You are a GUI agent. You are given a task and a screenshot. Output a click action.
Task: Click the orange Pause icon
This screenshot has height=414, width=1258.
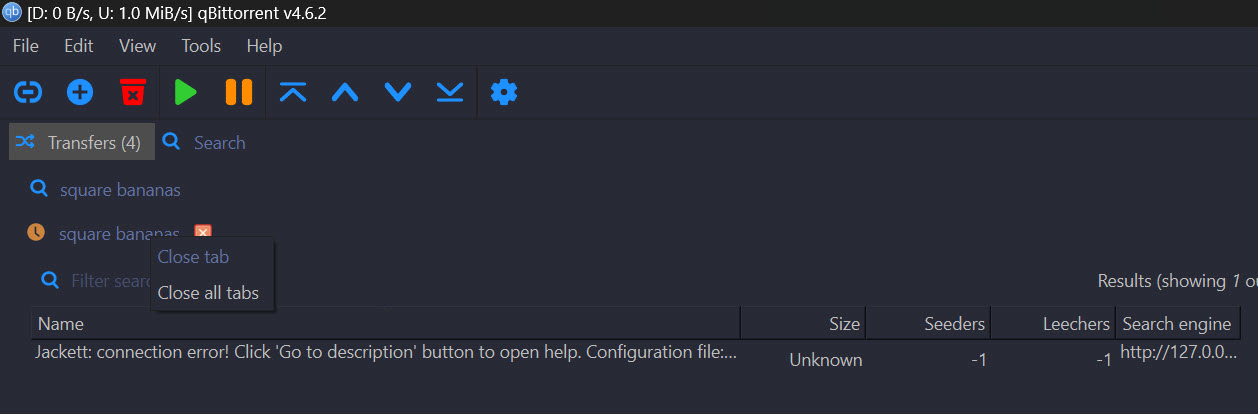pyautogui.click(x=239, y=93)
